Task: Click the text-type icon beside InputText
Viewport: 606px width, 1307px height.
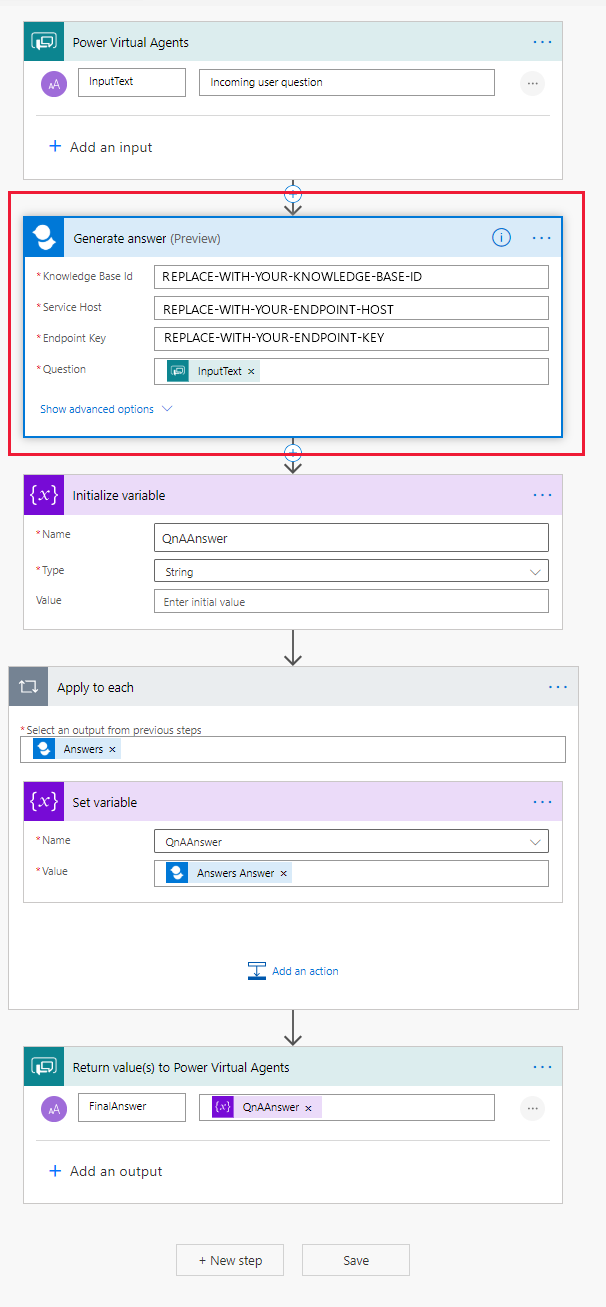Action: [x=53, y=84]
